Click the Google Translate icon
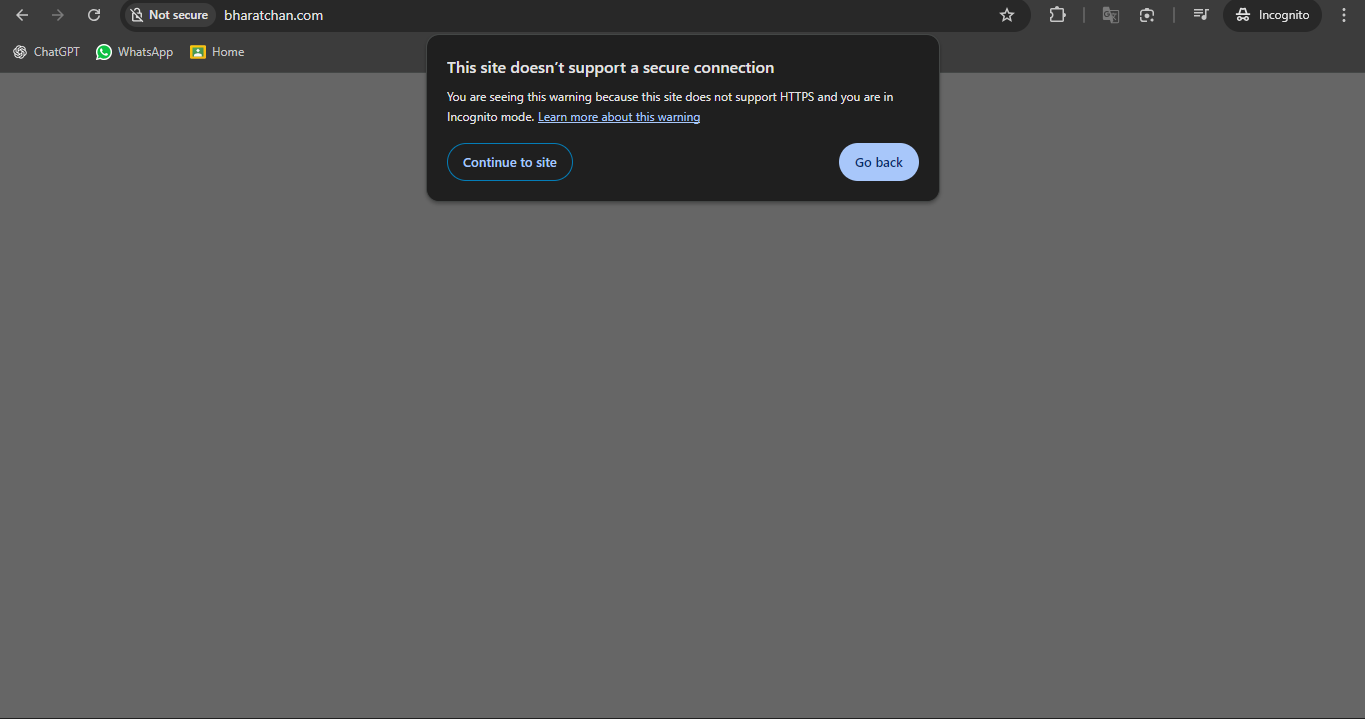This screenshot has height=719, width=1365. (x=1110, y=15)
